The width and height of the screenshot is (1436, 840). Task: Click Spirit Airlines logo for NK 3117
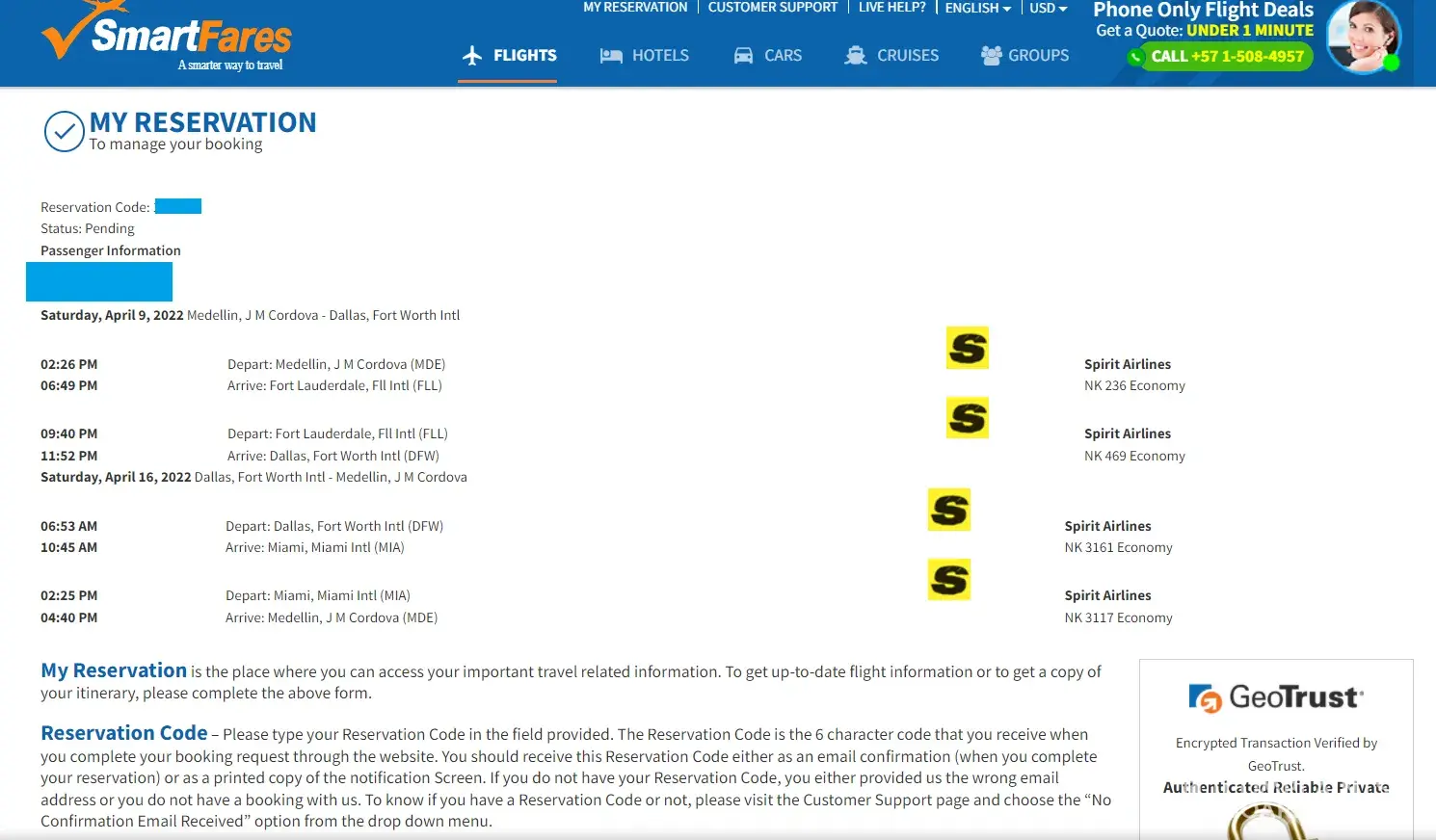(x=949, y=580)
